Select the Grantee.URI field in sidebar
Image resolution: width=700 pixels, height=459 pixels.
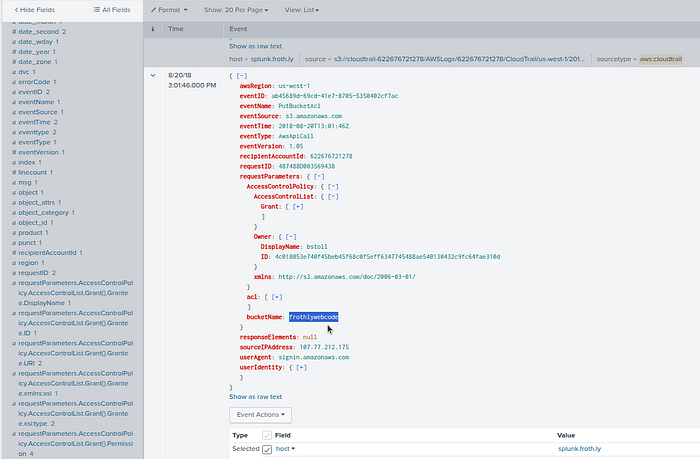click(x=73, y=353)
